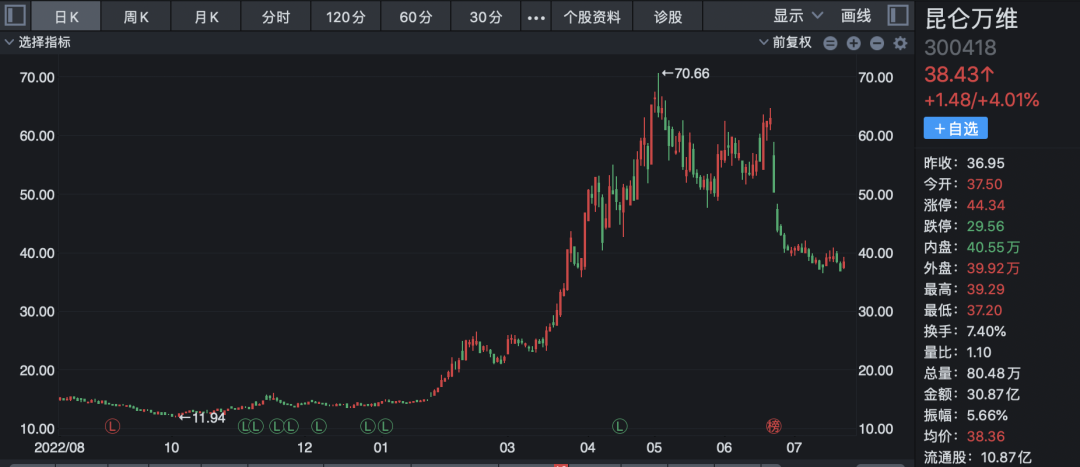1080x467 pixels.
Task: Click the green L marker in April
Action: pyautogui.click(x=621, y=426)
